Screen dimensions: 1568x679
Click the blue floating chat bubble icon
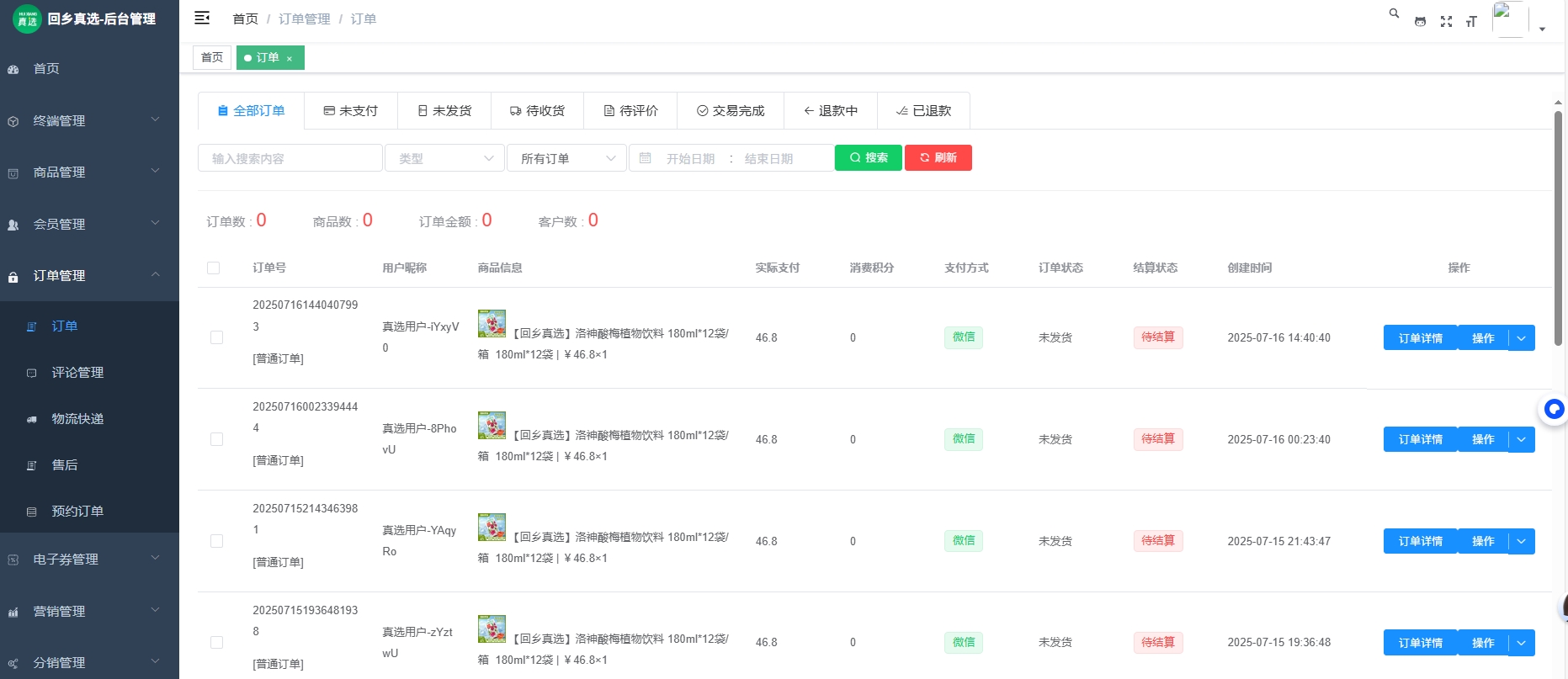[1554, 409]
